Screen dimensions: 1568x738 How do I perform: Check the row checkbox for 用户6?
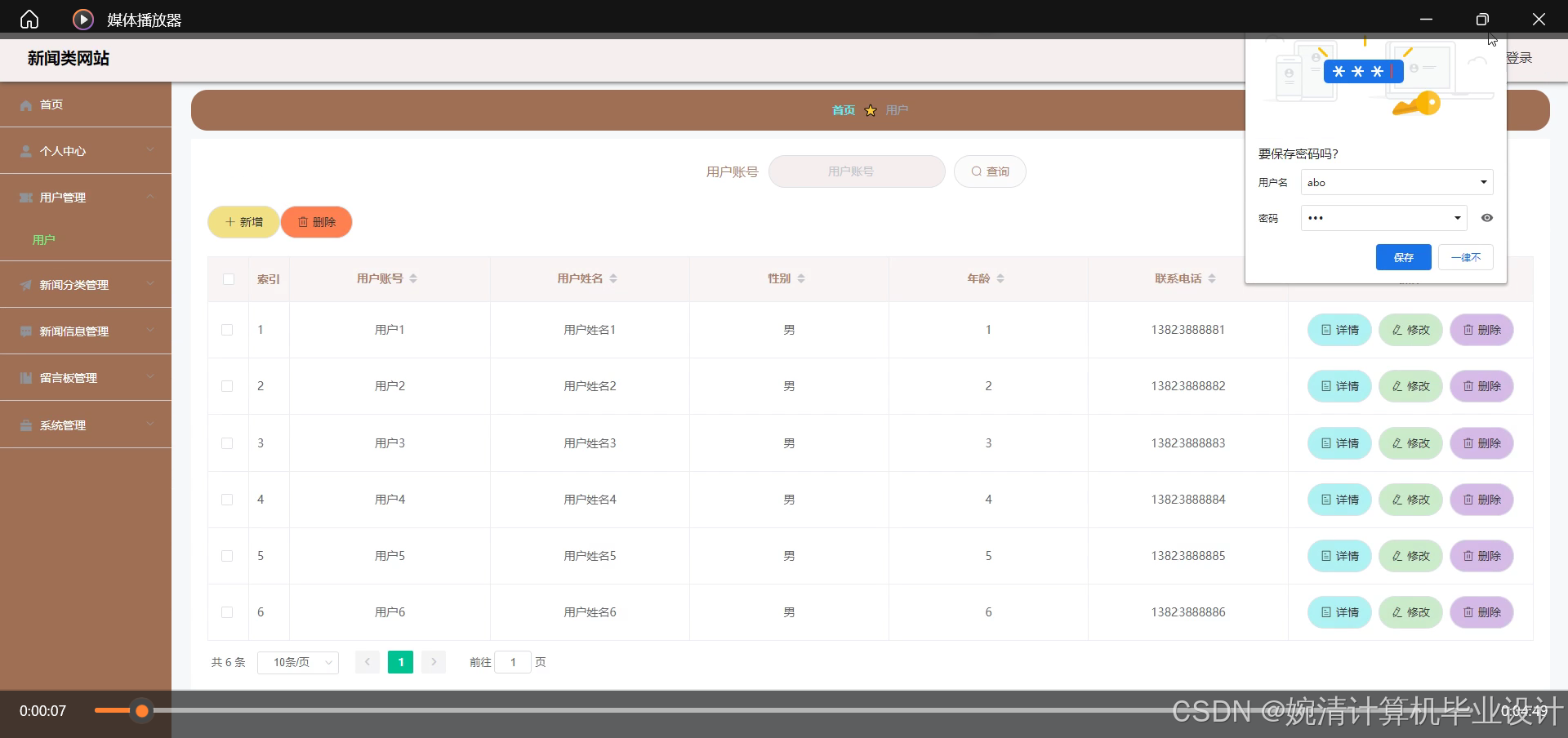227,612
